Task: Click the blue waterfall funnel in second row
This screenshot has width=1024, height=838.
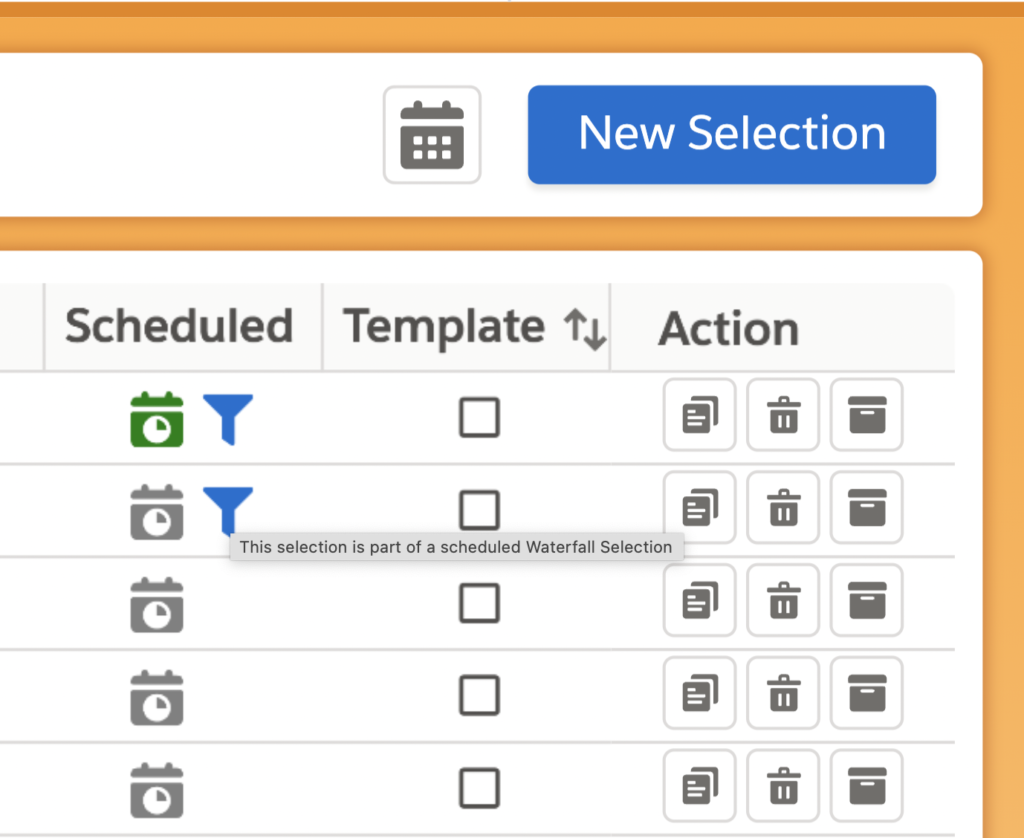Action: point(228,509)
